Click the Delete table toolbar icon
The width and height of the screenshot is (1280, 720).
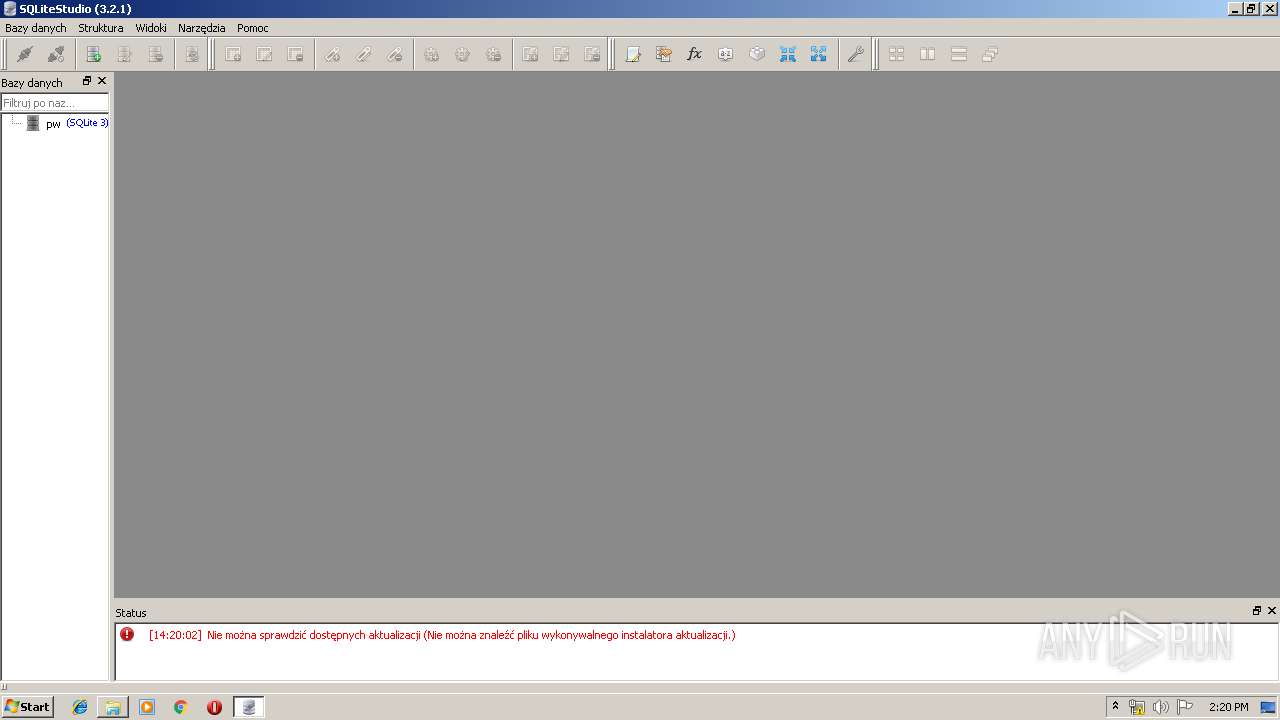(x=295, y=54)
